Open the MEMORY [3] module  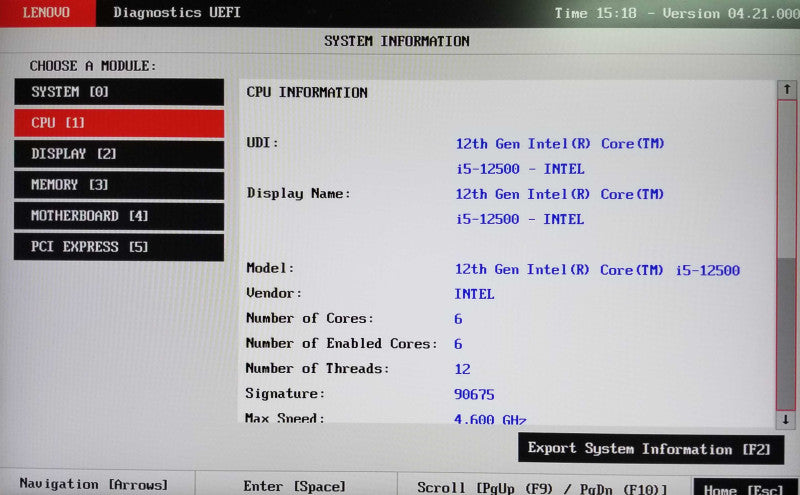point(119,185)
